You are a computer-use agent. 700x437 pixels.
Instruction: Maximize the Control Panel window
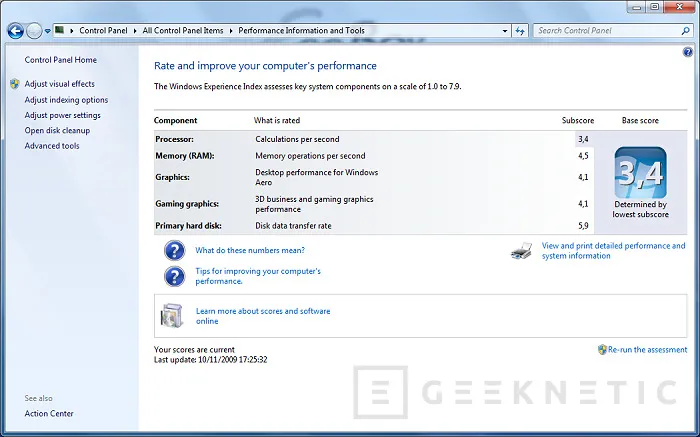(x=655, y=7)
